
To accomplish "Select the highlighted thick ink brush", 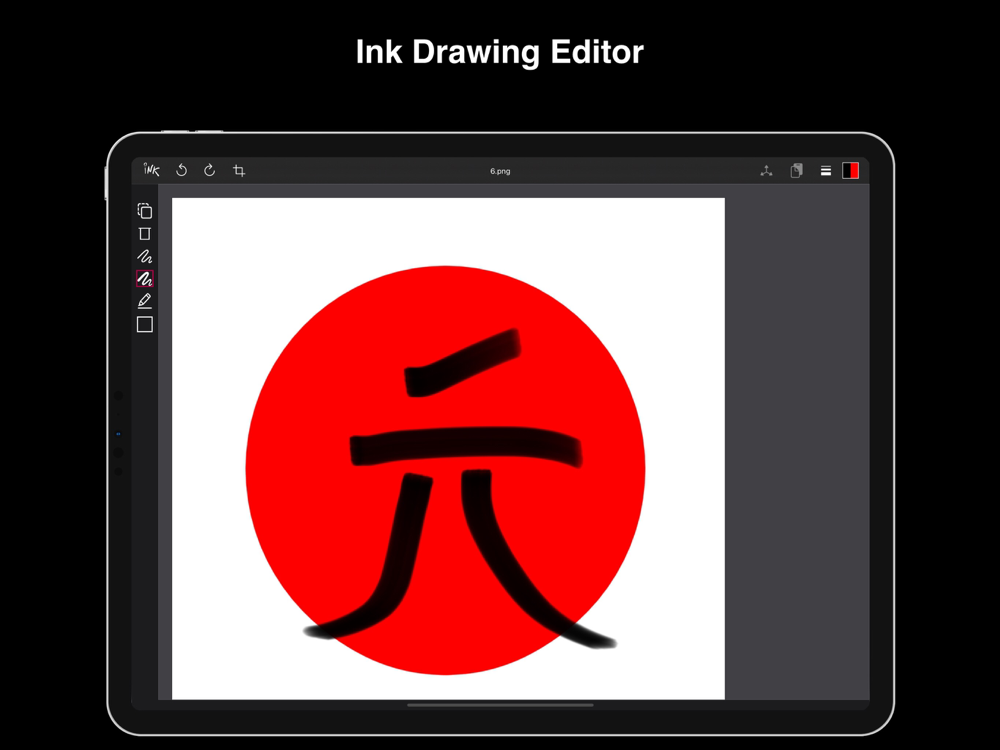I will coord(145,279).
